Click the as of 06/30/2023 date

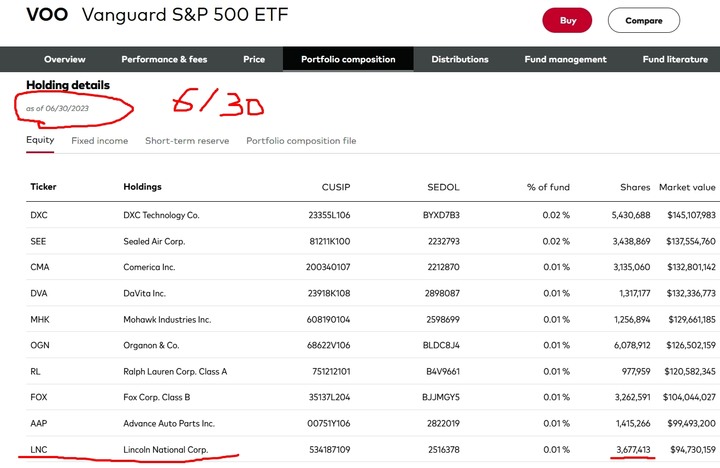click(x=57, y=108)
